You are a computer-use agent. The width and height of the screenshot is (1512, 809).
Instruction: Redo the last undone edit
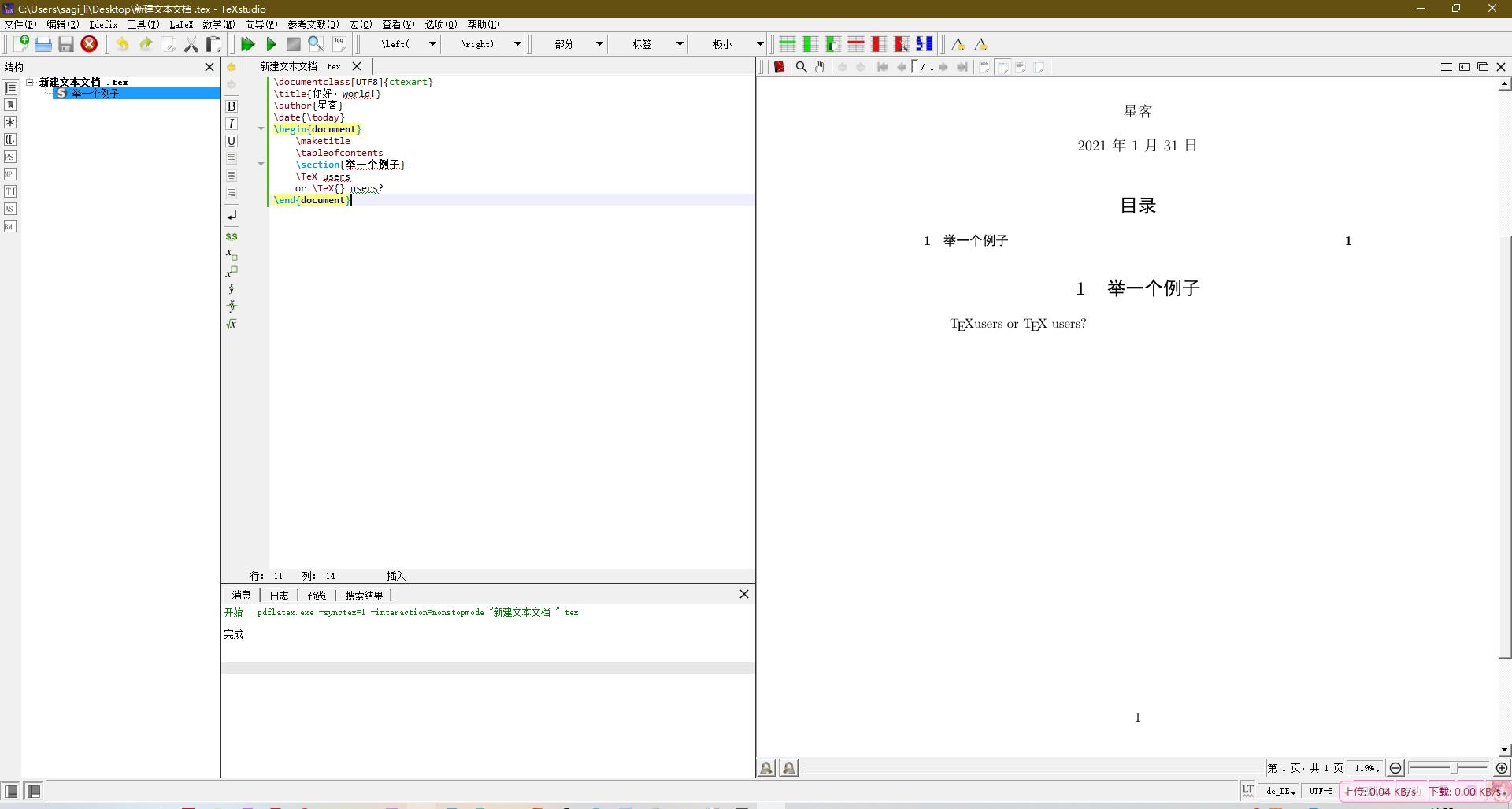tap(145, 44)
